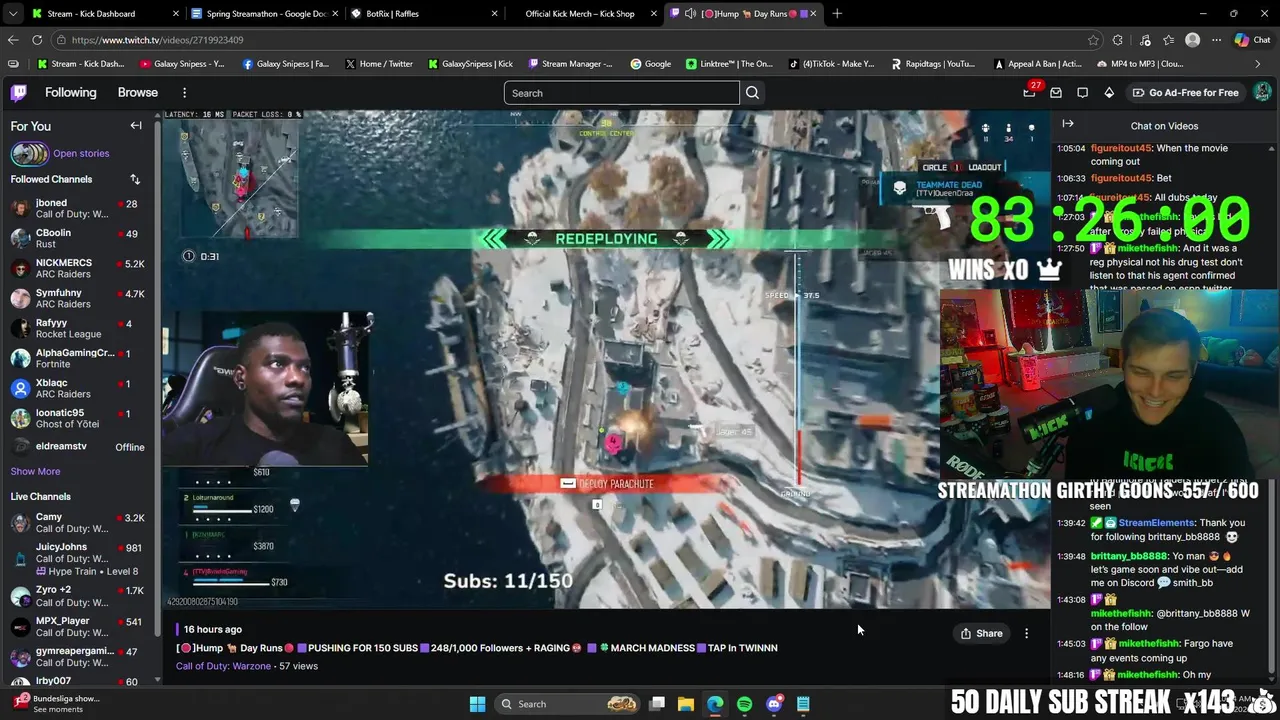Open File Explorer from the taskbar

686,704
